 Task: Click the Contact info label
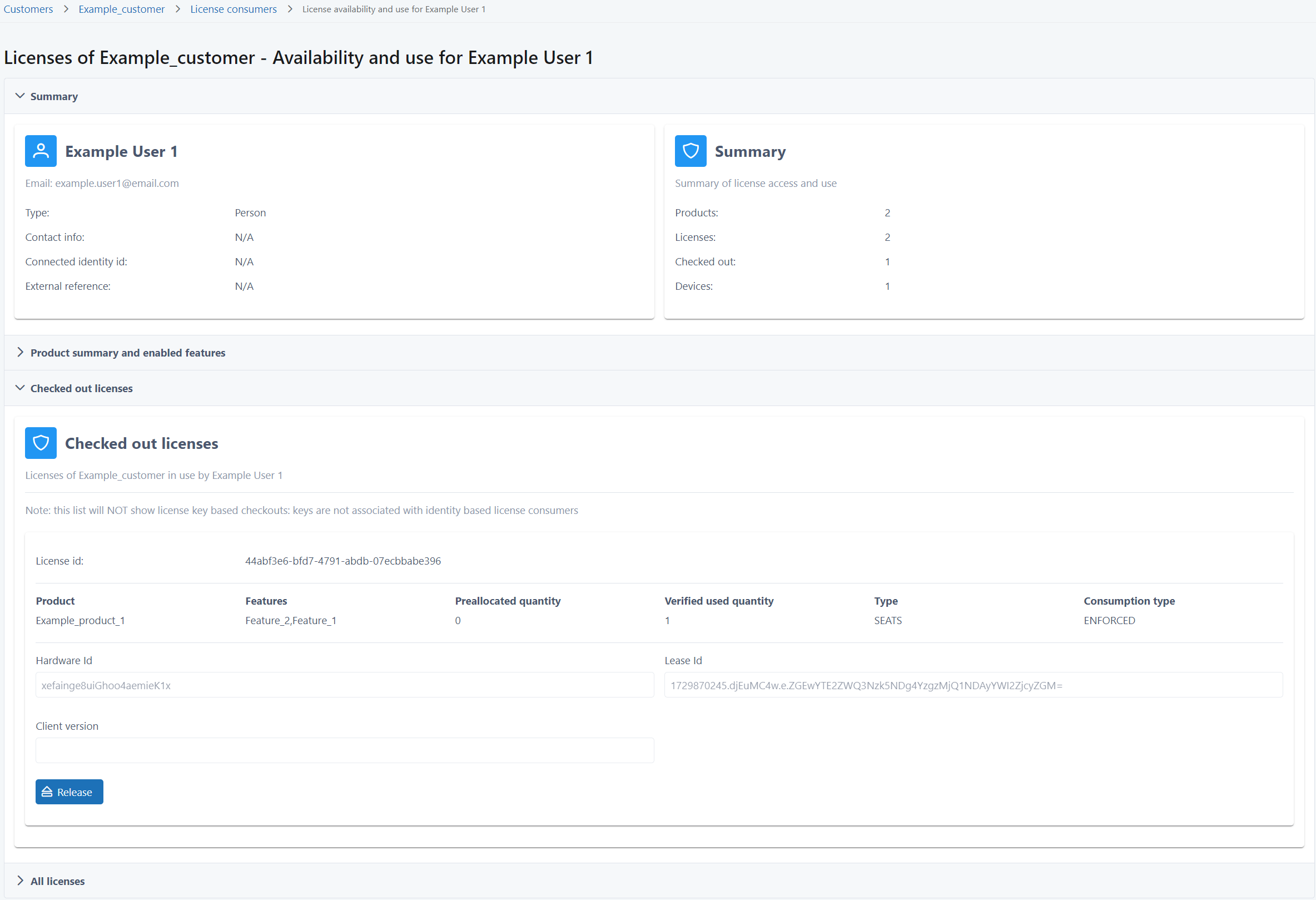[55, 238]
